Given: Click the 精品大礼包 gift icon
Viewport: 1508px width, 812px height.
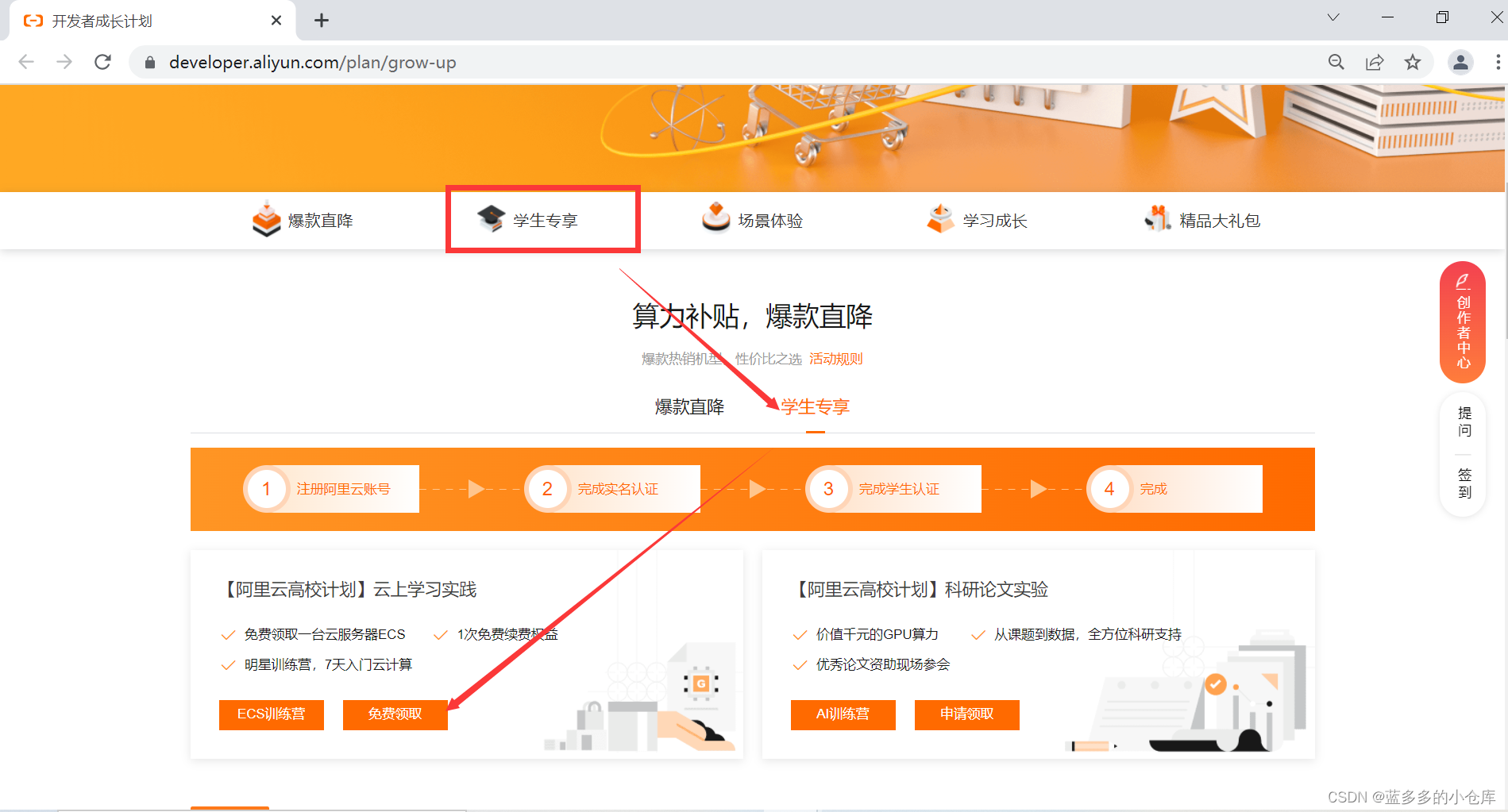Looking at the screenshot, I should click(x=1158, y=217).
